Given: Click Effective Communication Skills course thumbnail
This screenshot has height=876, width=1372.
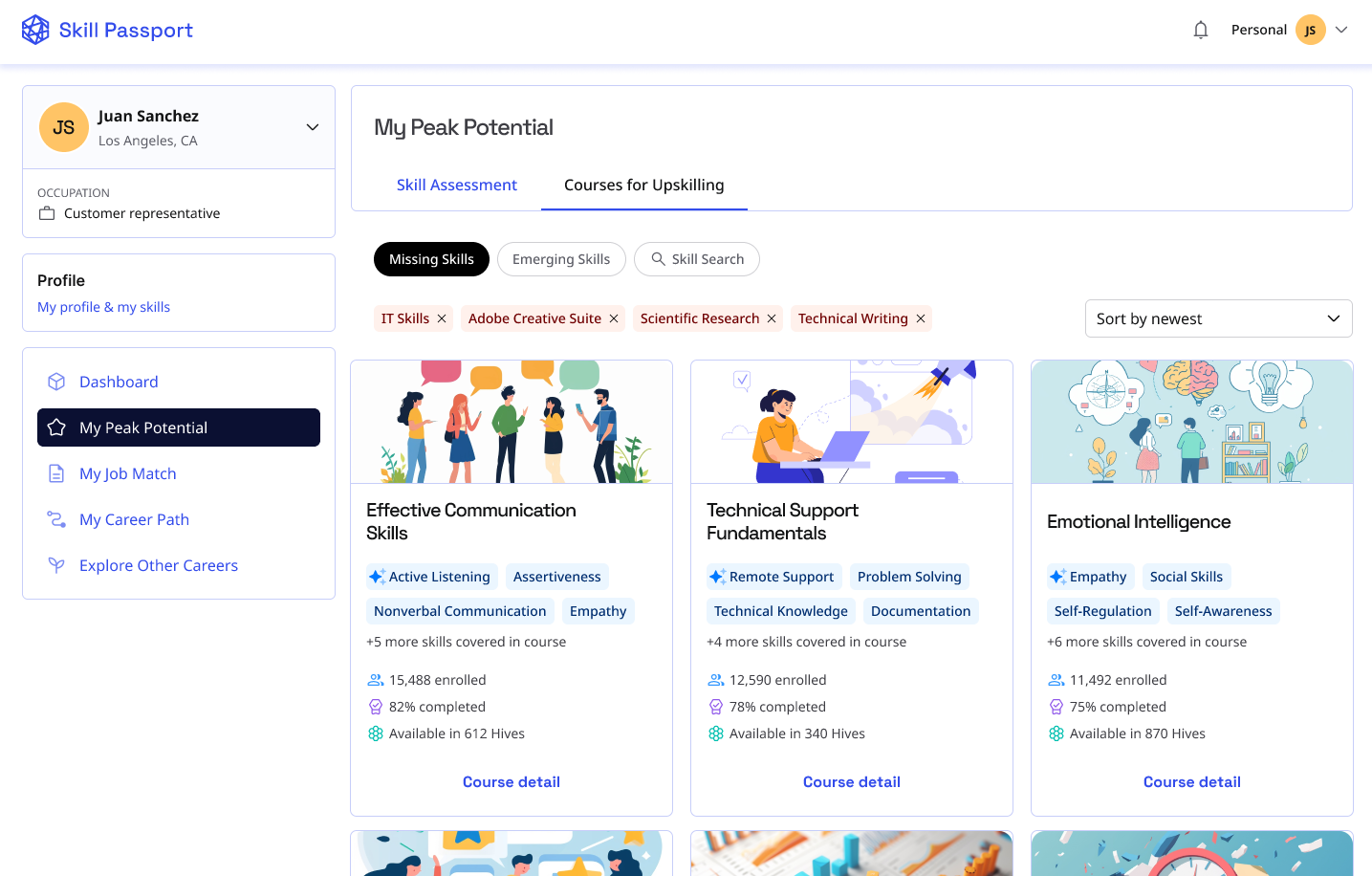Looking at the screenshot, I should coord(512,422).
